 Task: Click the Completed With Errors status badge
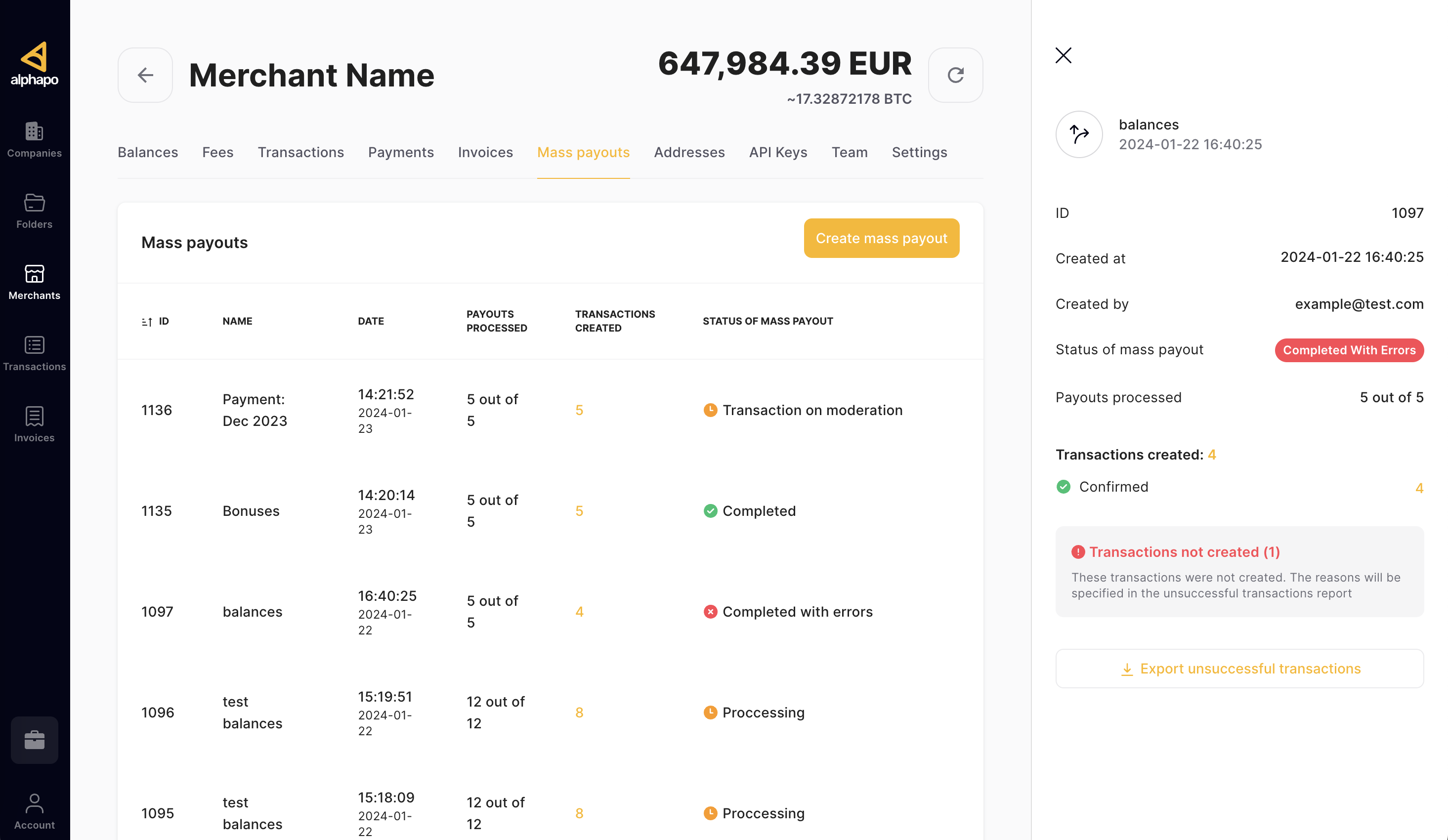pyautogui.click(x=1349, y=350)
